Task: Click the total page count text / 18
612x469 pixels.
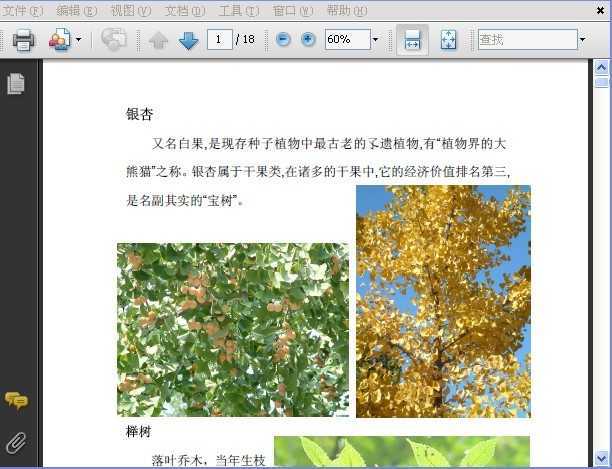Action: tap(245, 39)
